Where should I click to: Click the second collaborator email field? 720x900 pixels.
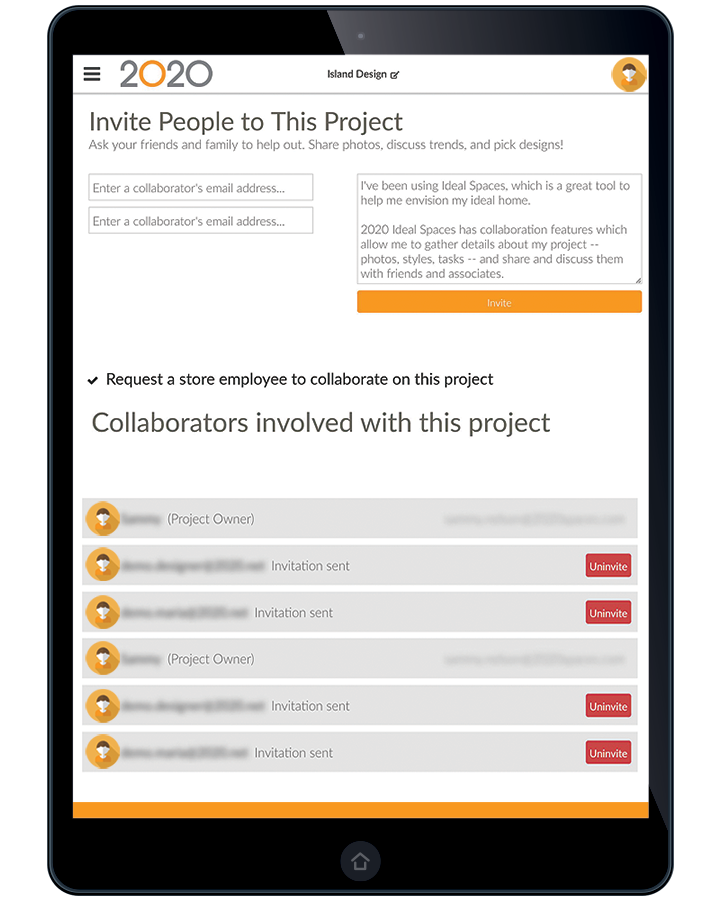[x=200, y=221]
